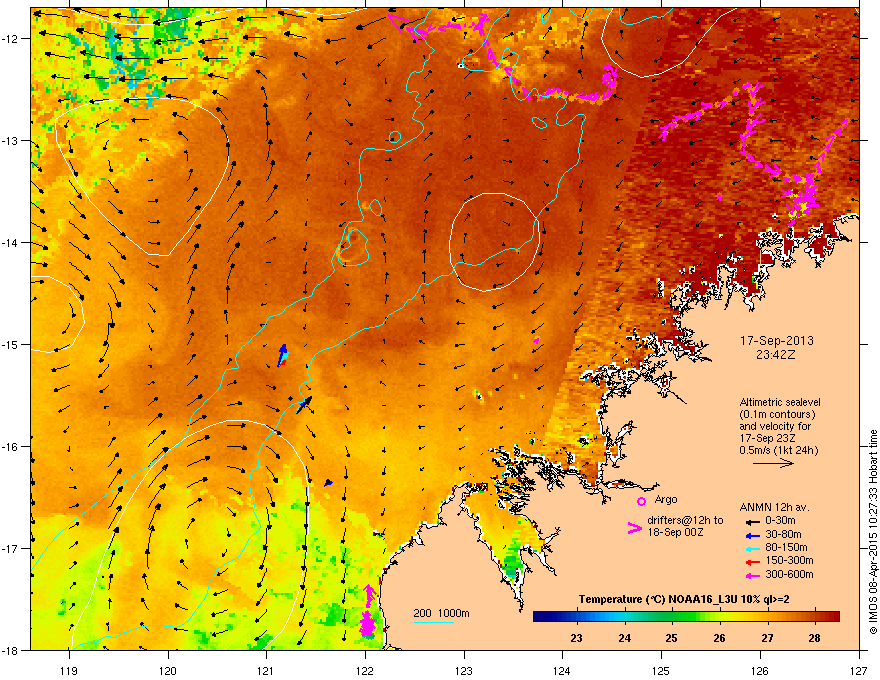Click the 0.5m/s velocity scale arrow

[773, 463]
